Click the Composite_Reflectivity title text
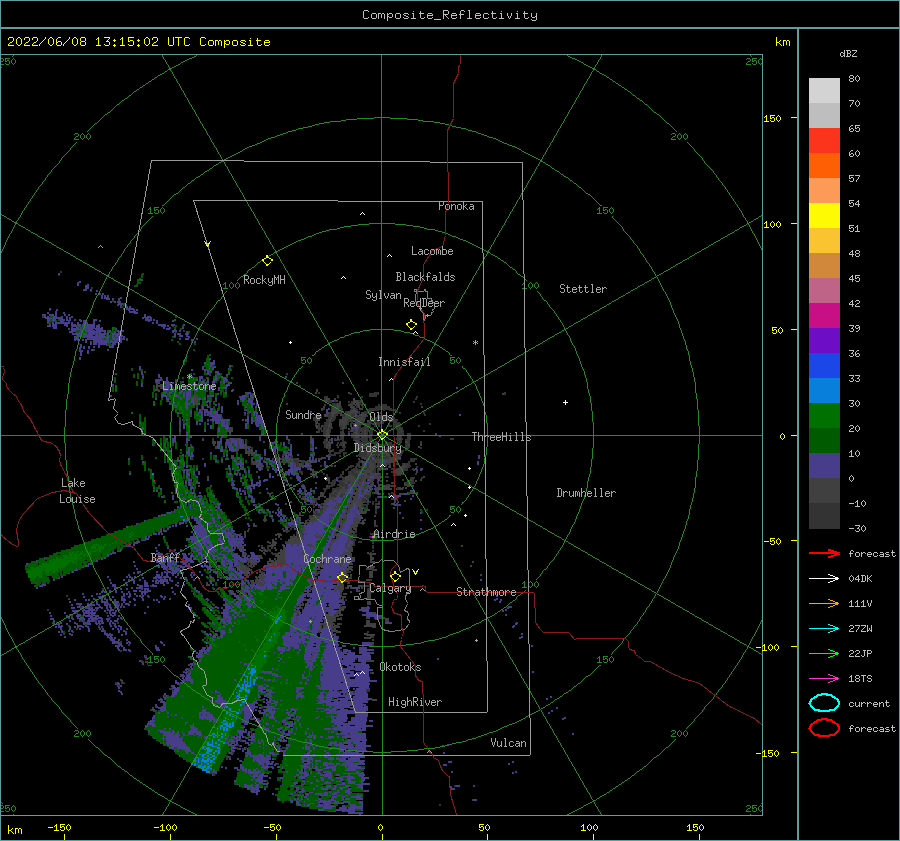900x841 pixels. 450,15
